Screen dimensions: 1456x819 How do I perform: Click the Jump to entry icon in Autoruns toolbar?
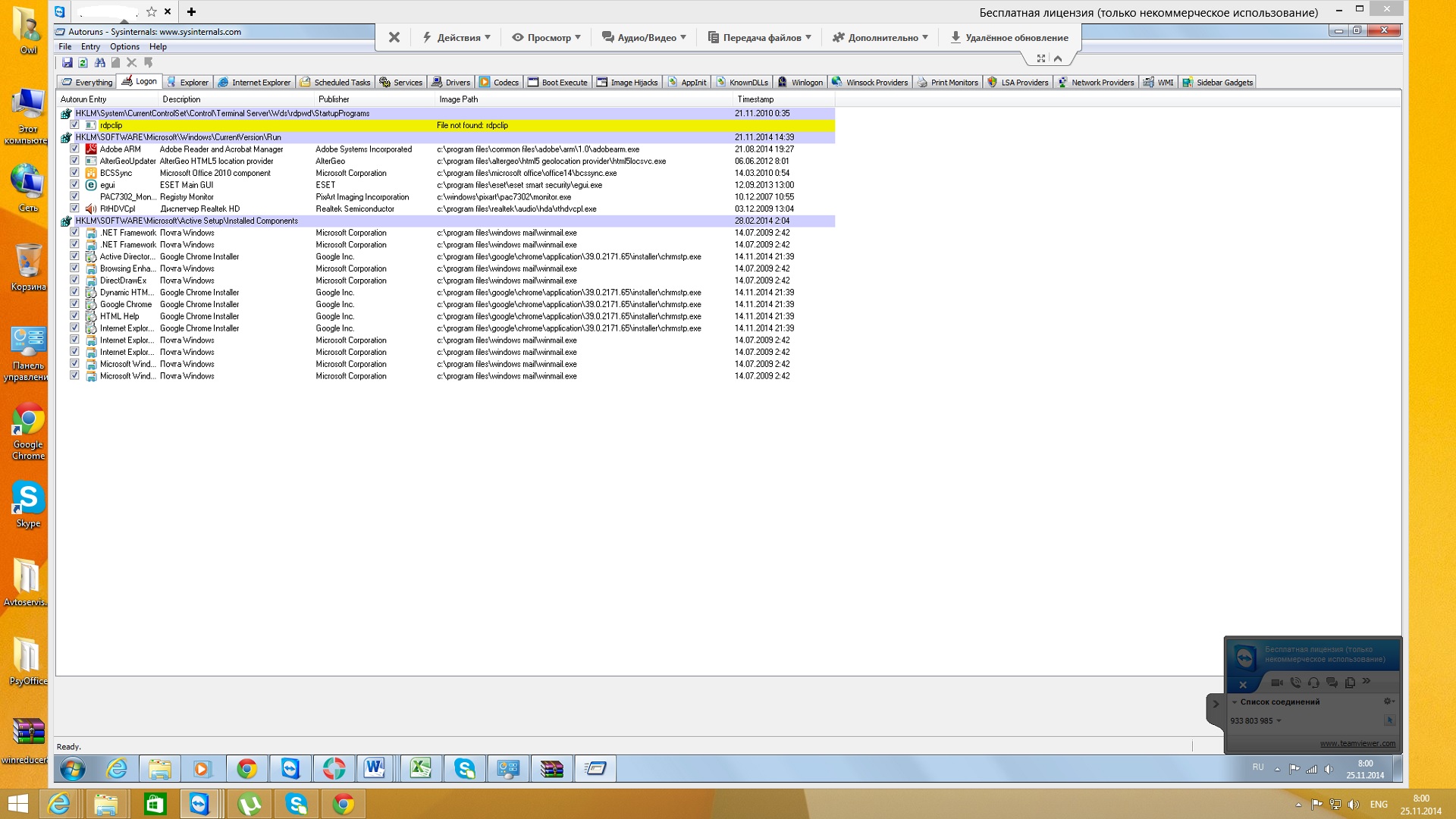[x=149, y=63]
